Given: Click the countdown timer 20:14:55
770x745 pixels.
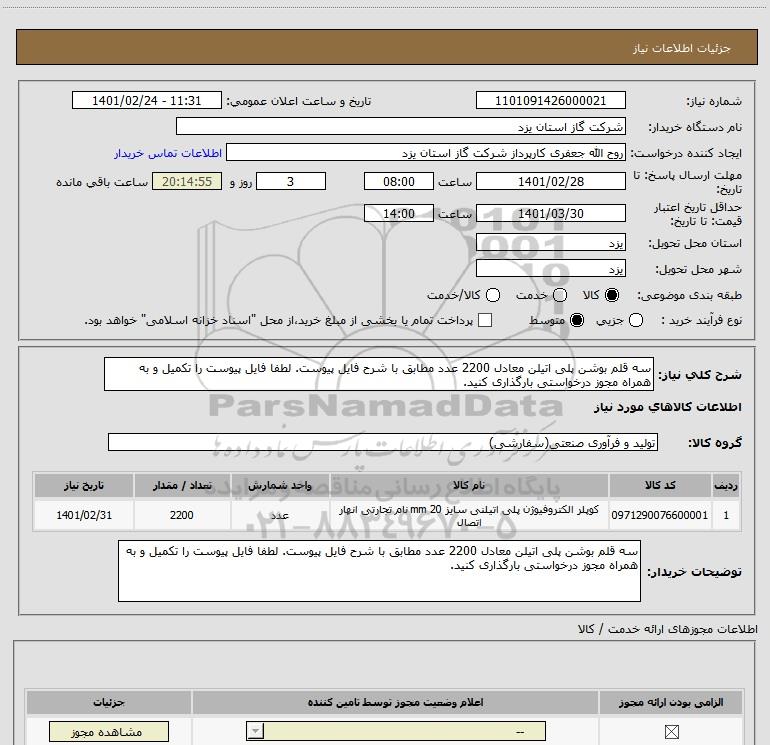Looking at the screenshot, I should [x=187, y=181].
